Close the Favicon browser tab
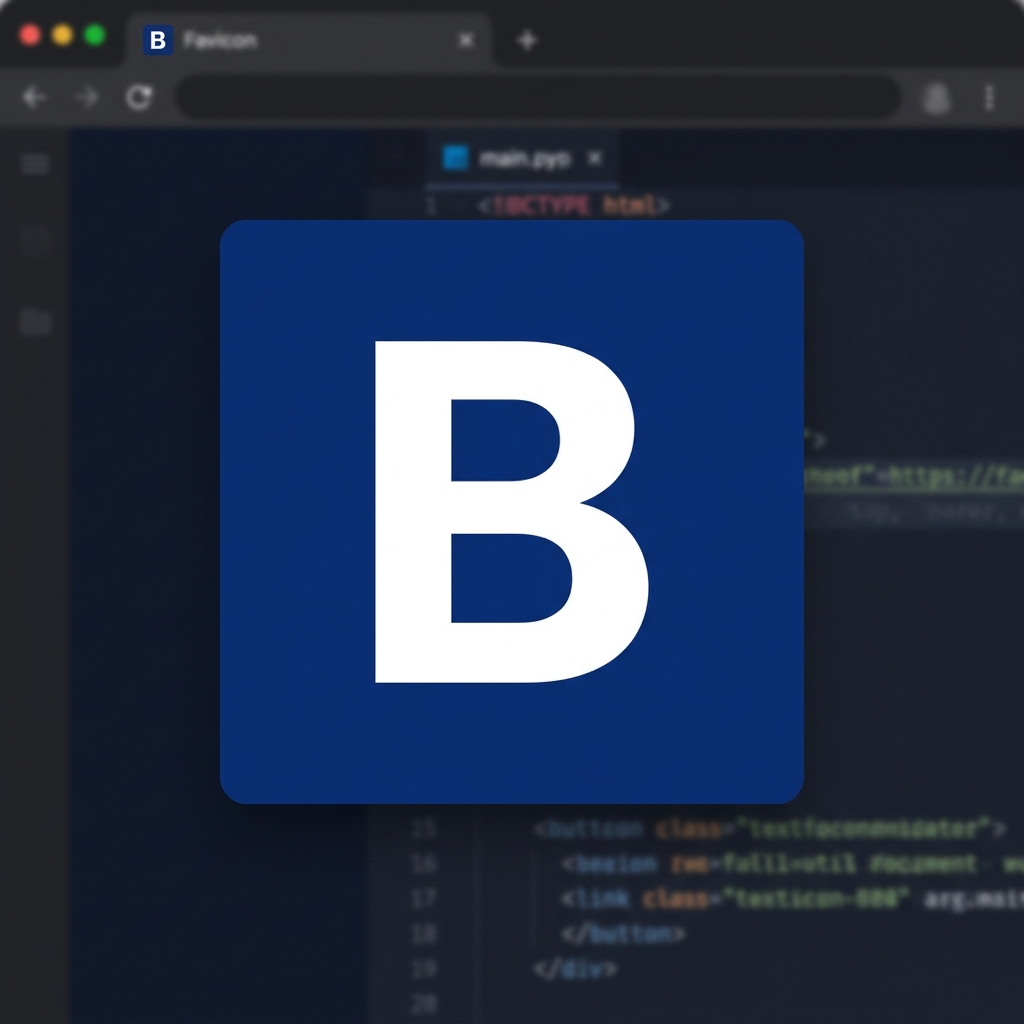Image resolution: width=1024 pixels, height=1024 pixels. (466, 40)
